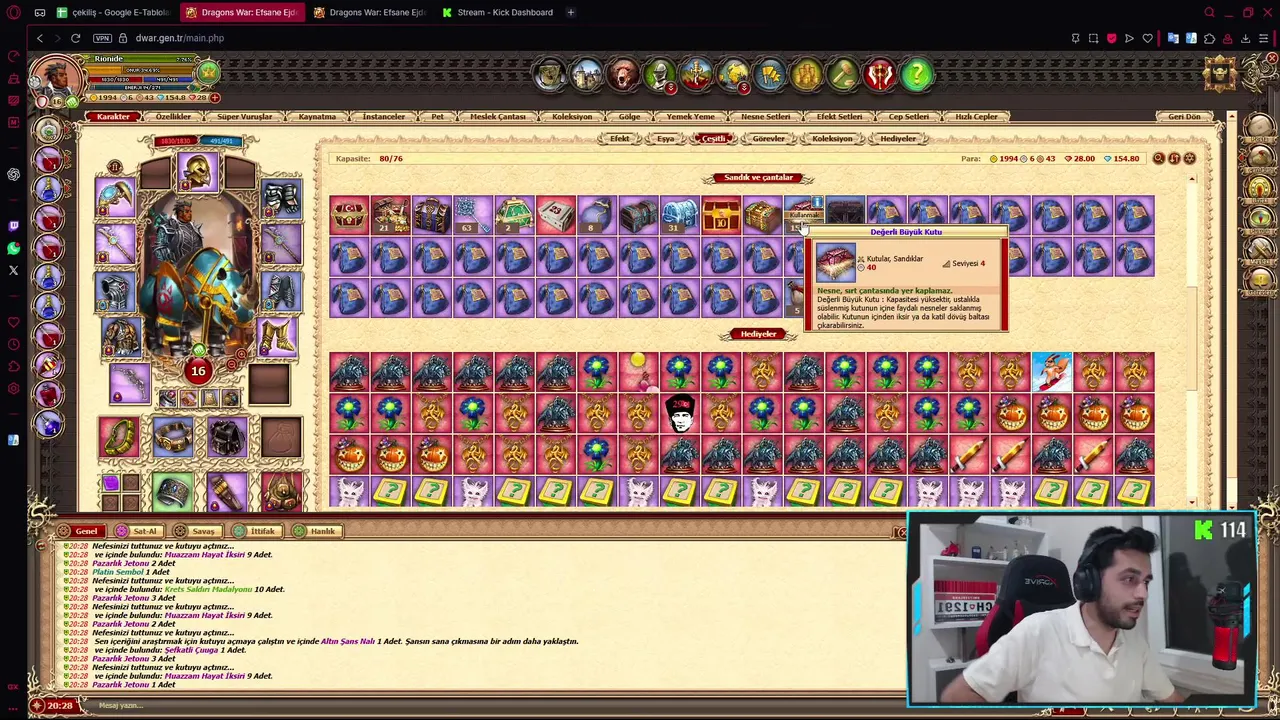
Task: Select the orange chest marked 10
Action: (x=720, y=215)
